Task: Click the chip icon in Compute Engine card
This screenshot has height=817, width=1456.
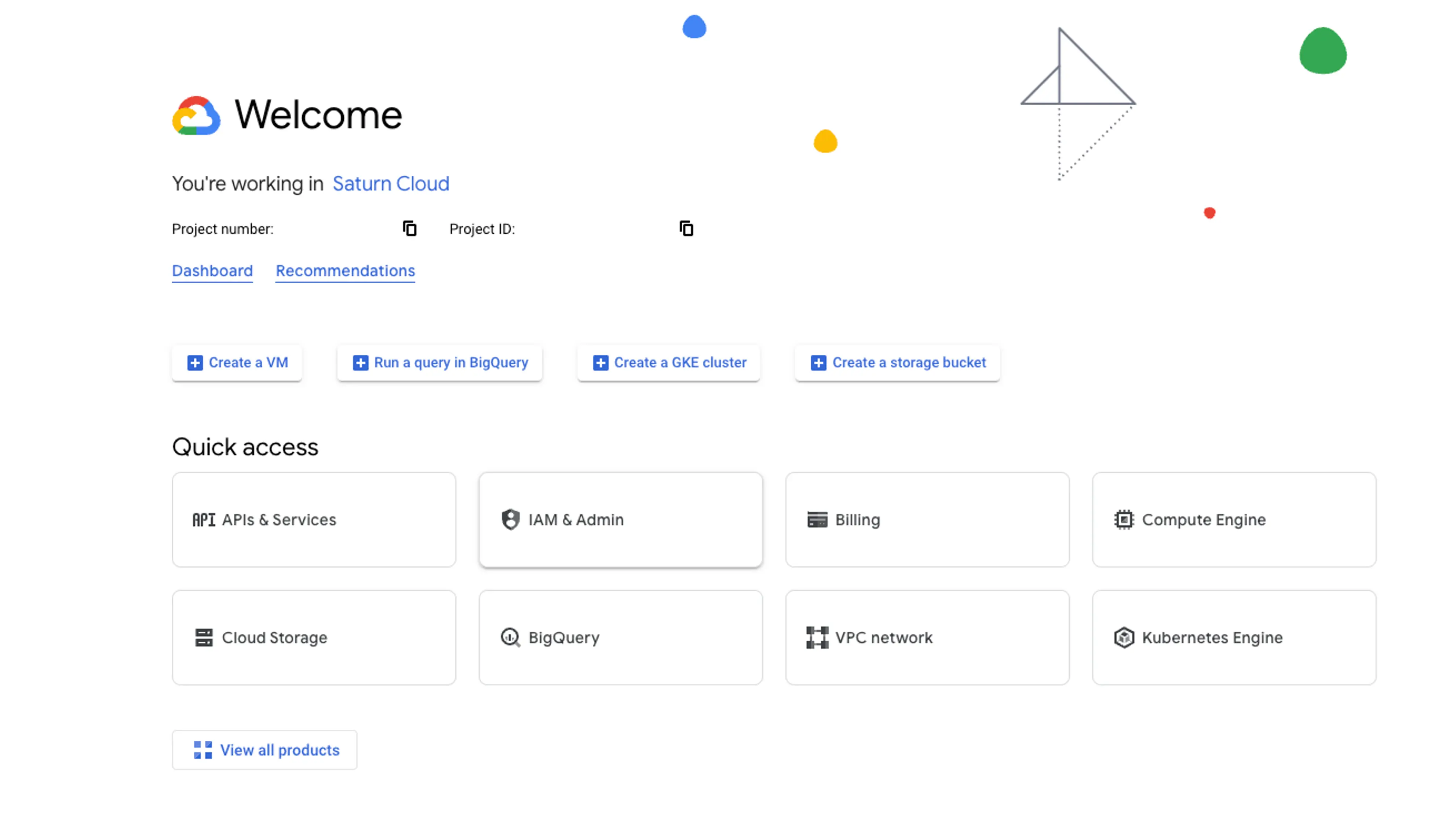Action: click(x=1124, y=519)
